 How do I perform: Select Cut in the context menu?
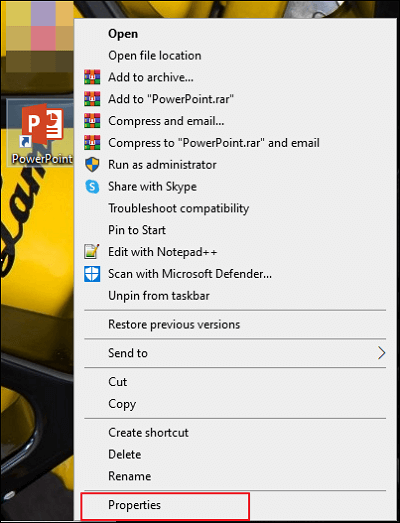tap(117, 382)
